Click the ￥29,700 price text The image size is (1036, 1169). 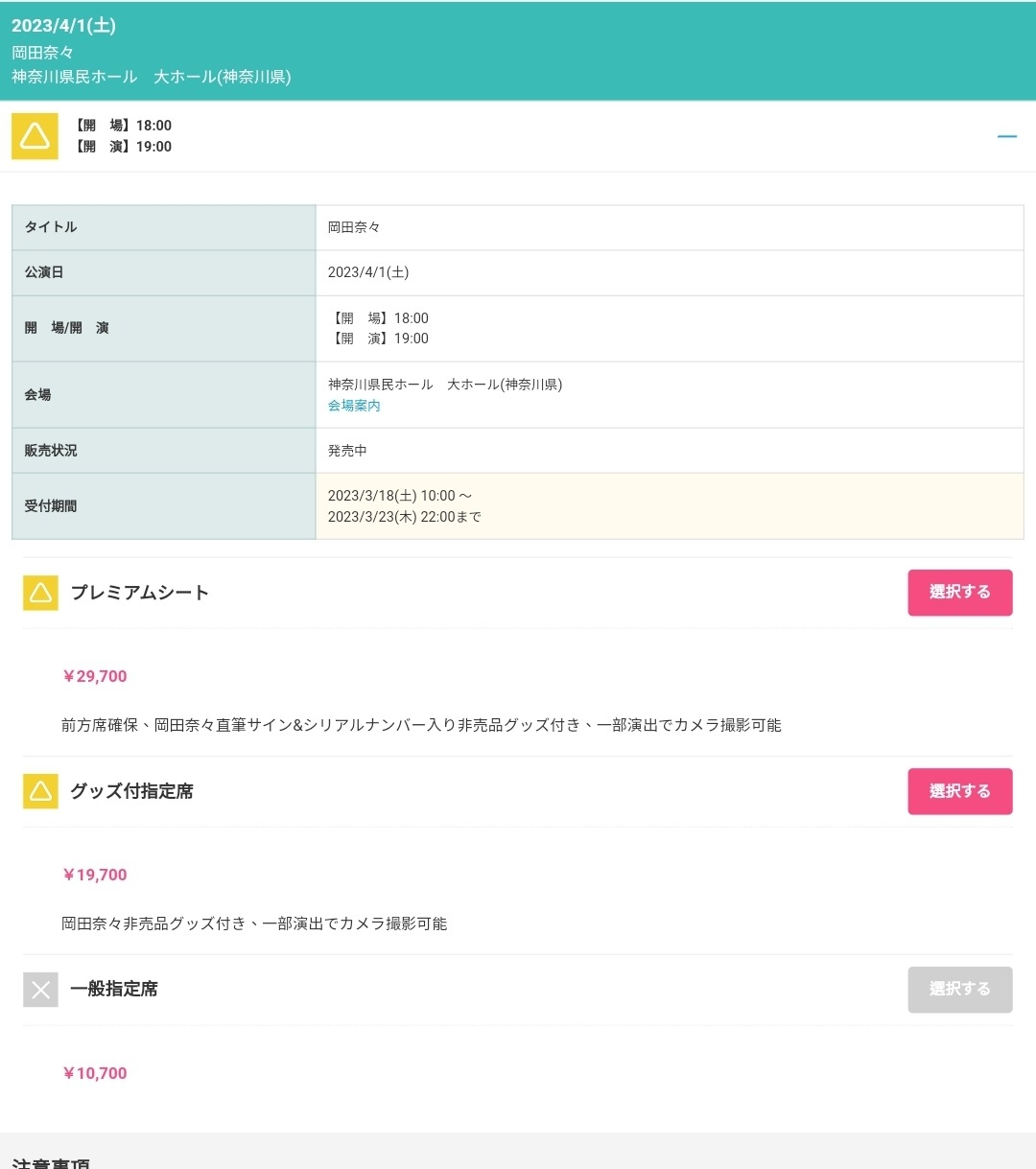[94, 676]
